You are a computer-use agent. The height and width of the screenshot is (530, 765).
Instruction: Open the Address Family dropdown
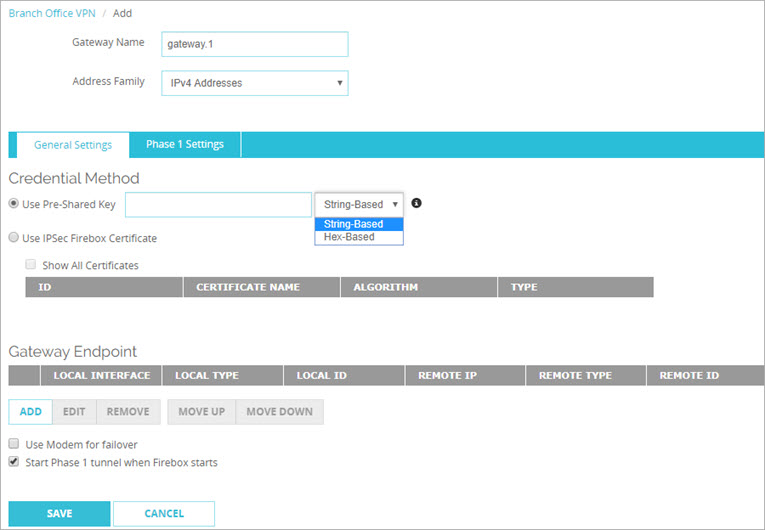tap(254, 83)
